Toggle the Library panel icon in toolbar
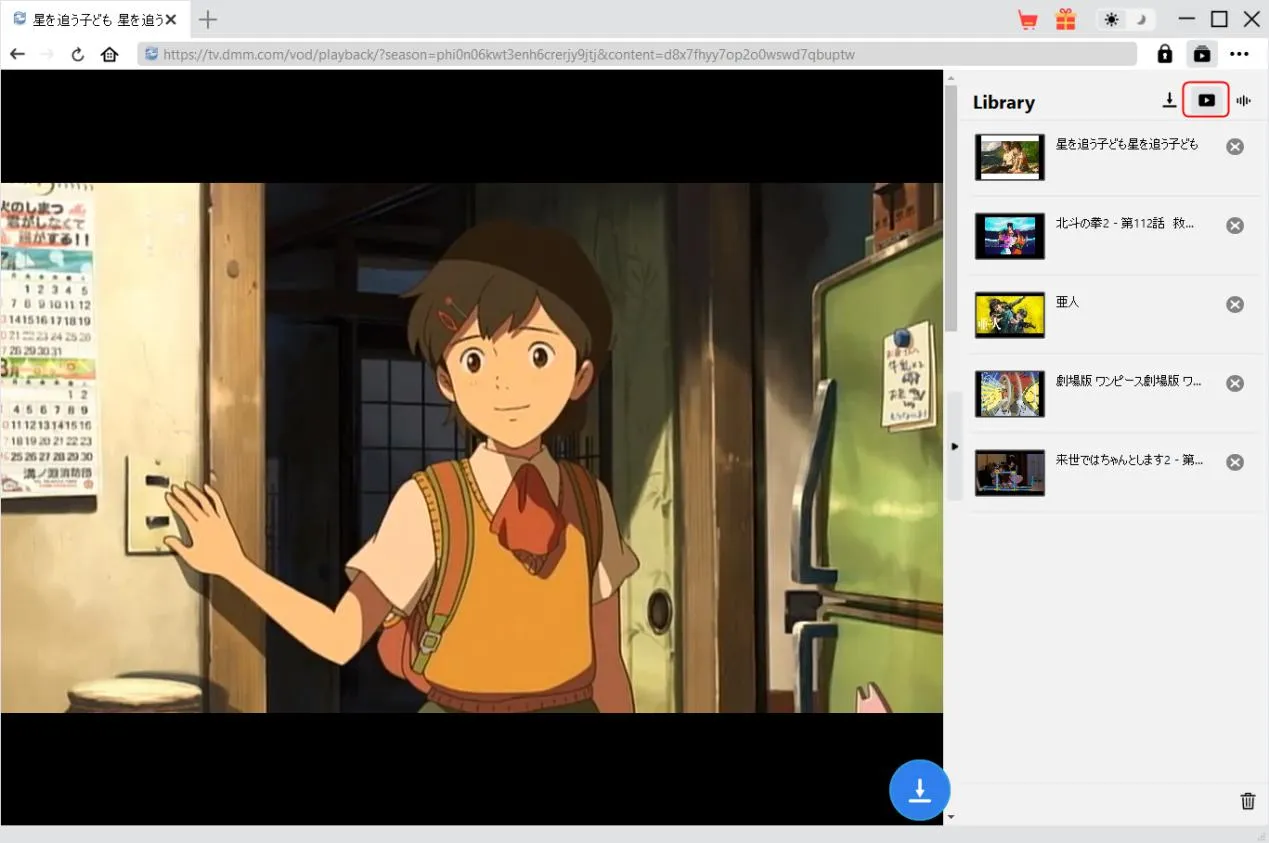 tap(1202, 54)
